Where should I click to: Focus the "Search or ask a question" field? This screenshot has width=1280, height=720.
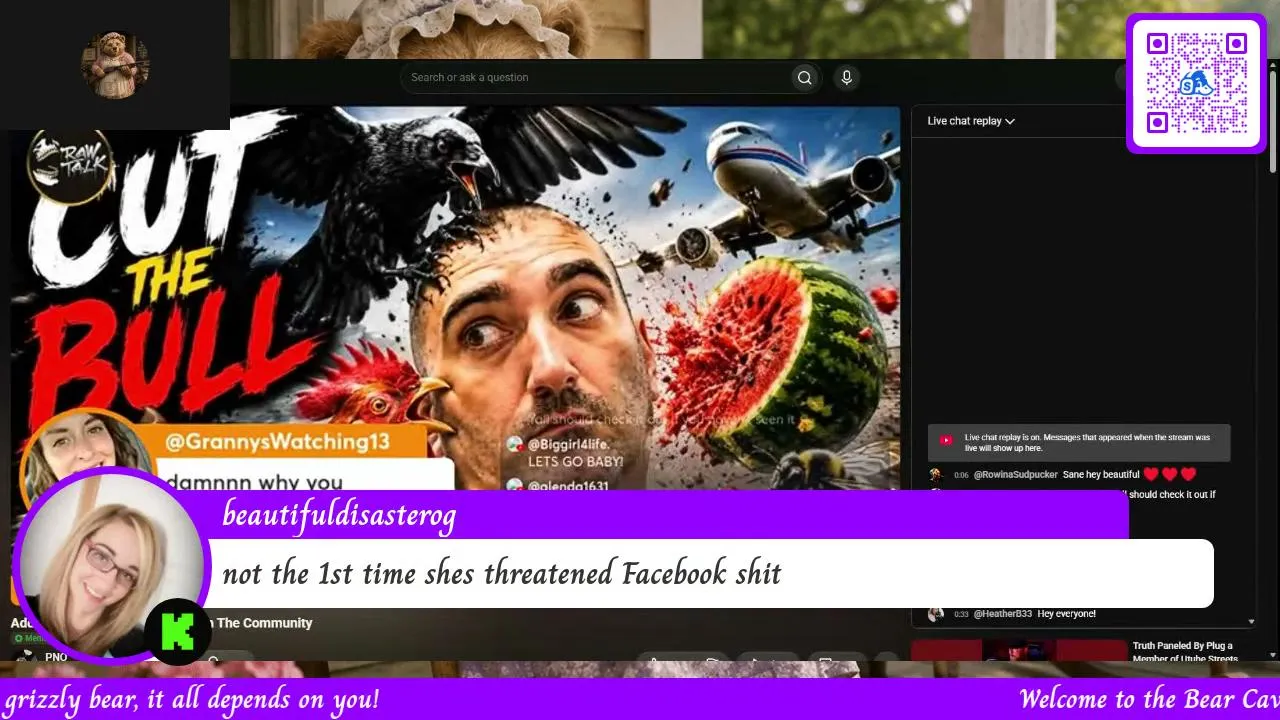595,78
